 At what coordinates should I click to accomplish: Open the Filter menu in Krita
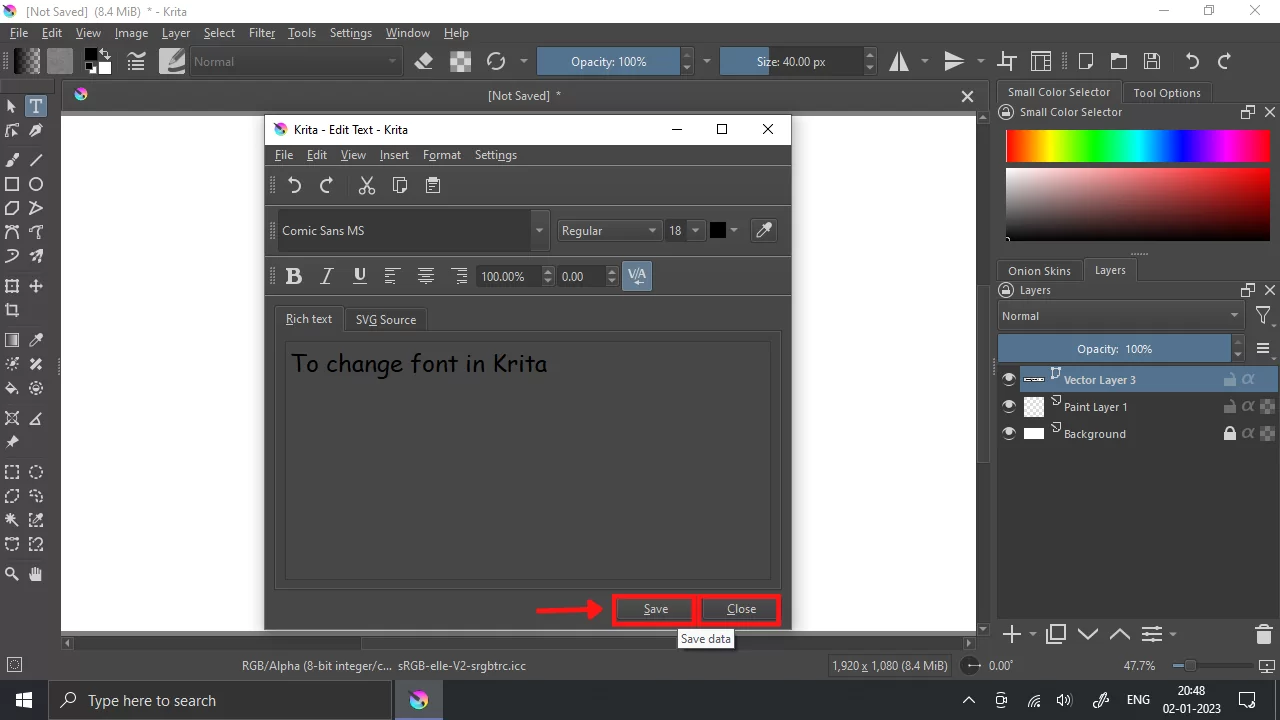[x=262, y=33]
